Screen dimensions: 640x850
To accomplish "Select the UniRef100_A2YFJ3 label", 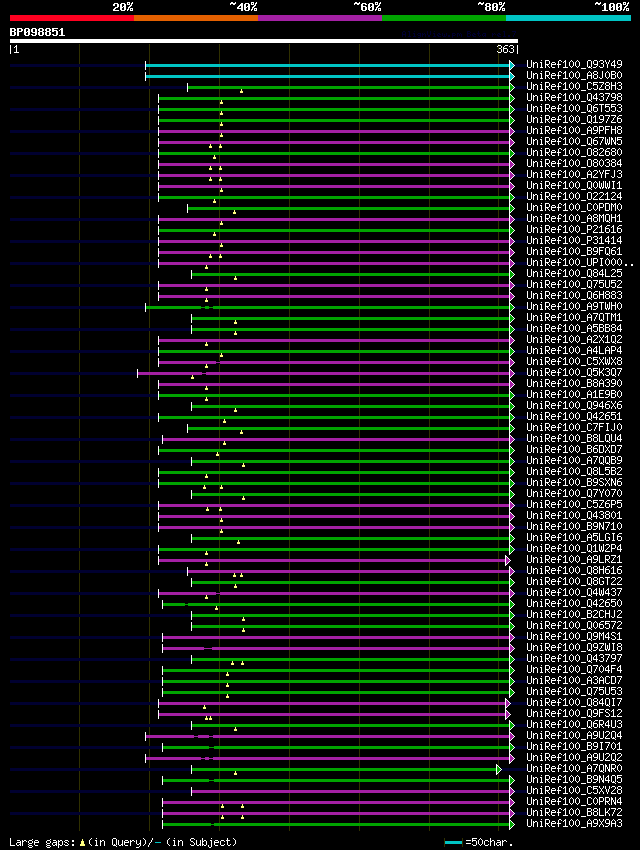I will point(574,175).
